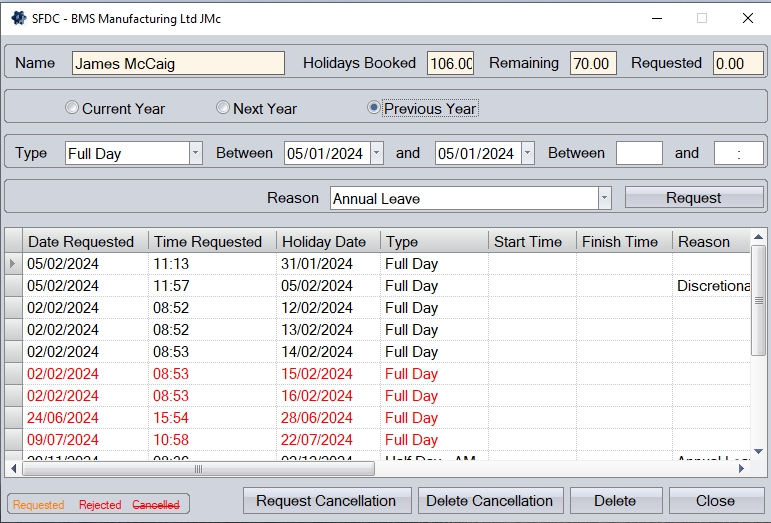Viewport: 771px width, 523px height.
Task: Select the Previous Year radio button
Action: [x=374, y=108]
